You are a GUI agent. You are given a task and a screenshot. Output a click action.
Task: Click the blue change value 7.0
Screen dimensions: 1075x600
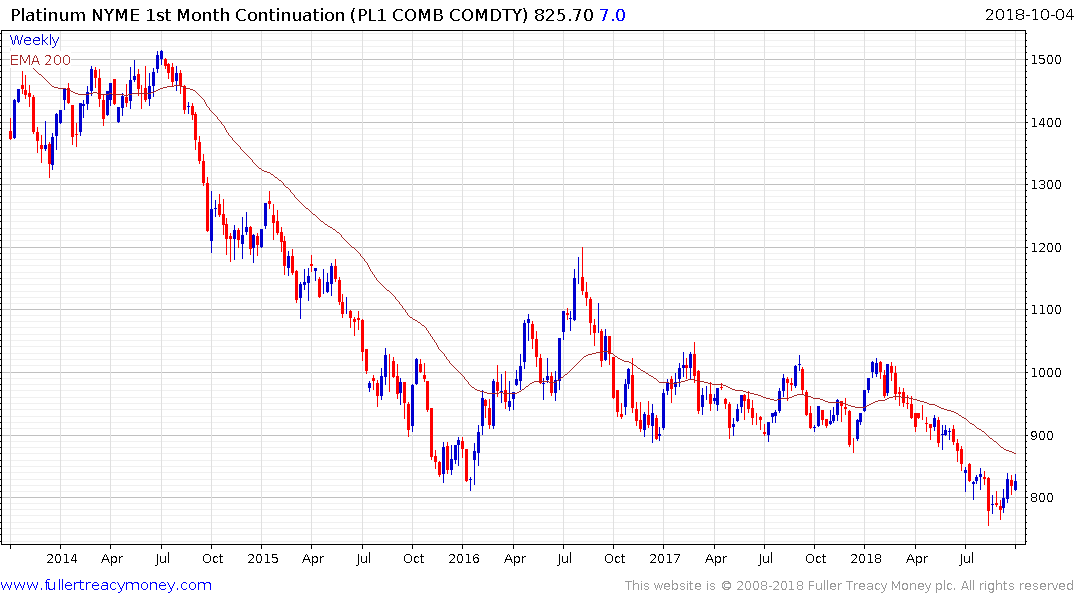point(612,15)
